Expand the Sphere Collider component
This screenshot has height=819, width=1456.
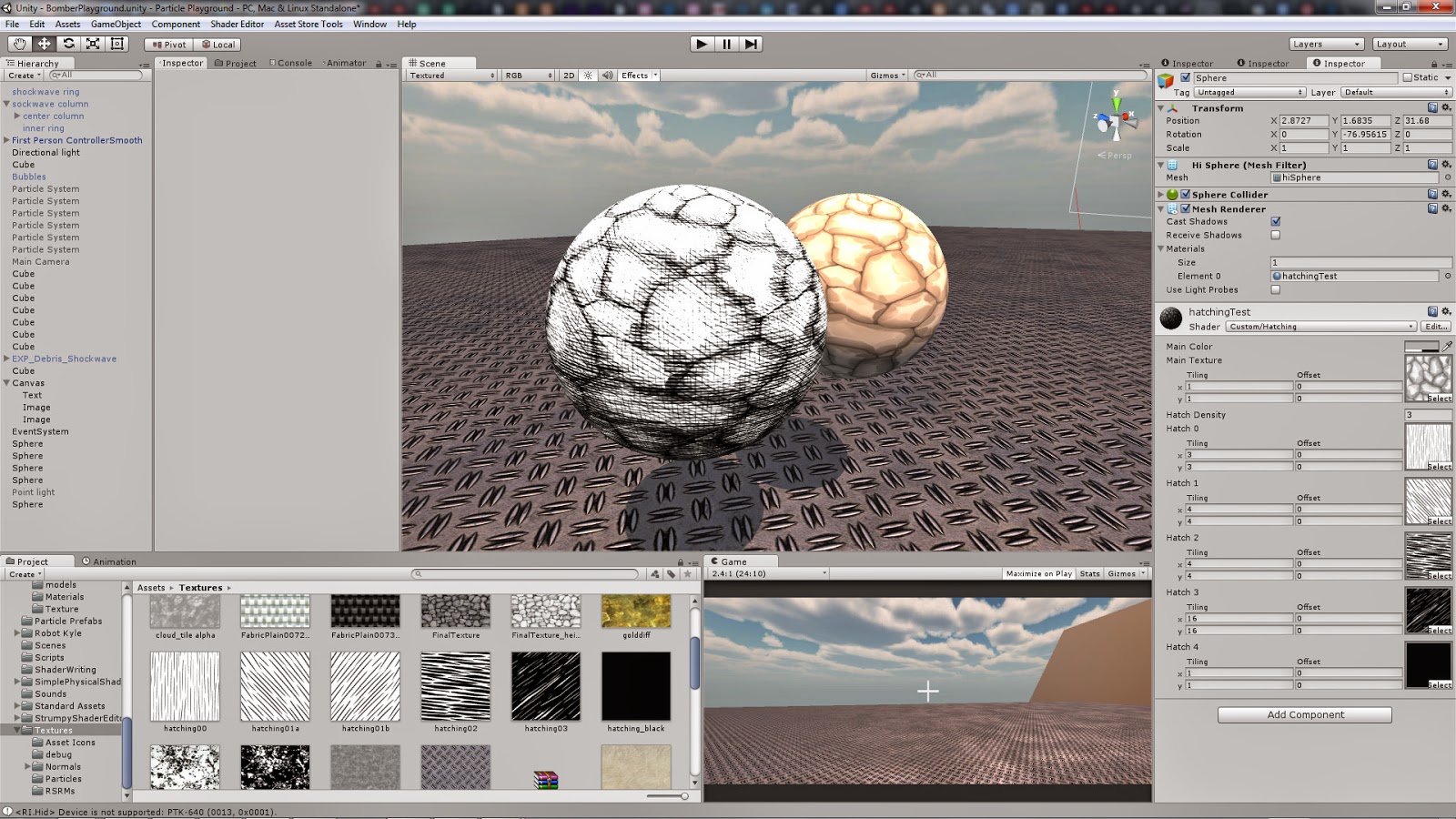tap(1160, 194)
